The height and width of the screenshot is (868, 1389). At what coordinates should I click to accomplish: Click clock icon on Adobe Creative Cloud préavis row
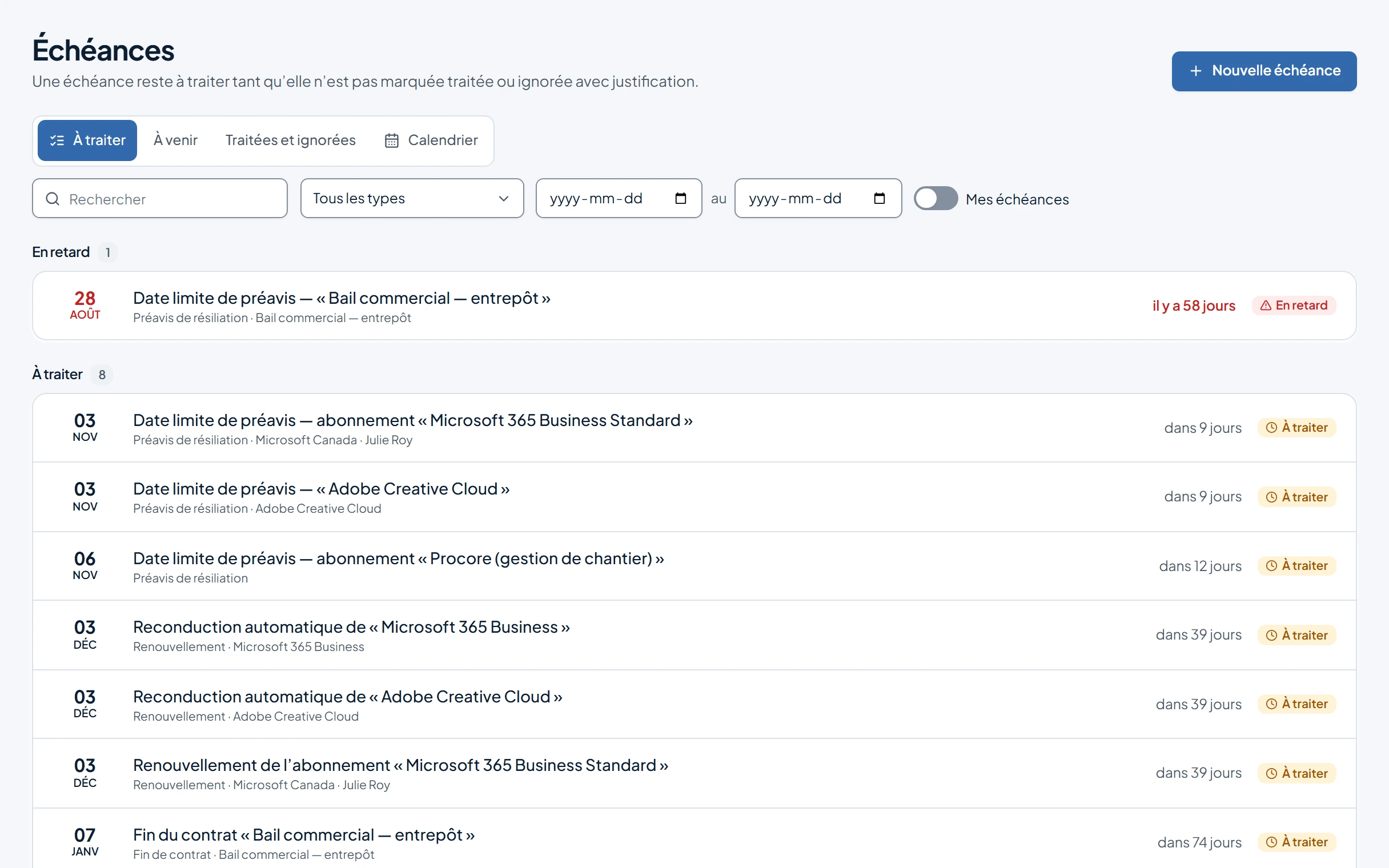click(x=1271, y=497)
